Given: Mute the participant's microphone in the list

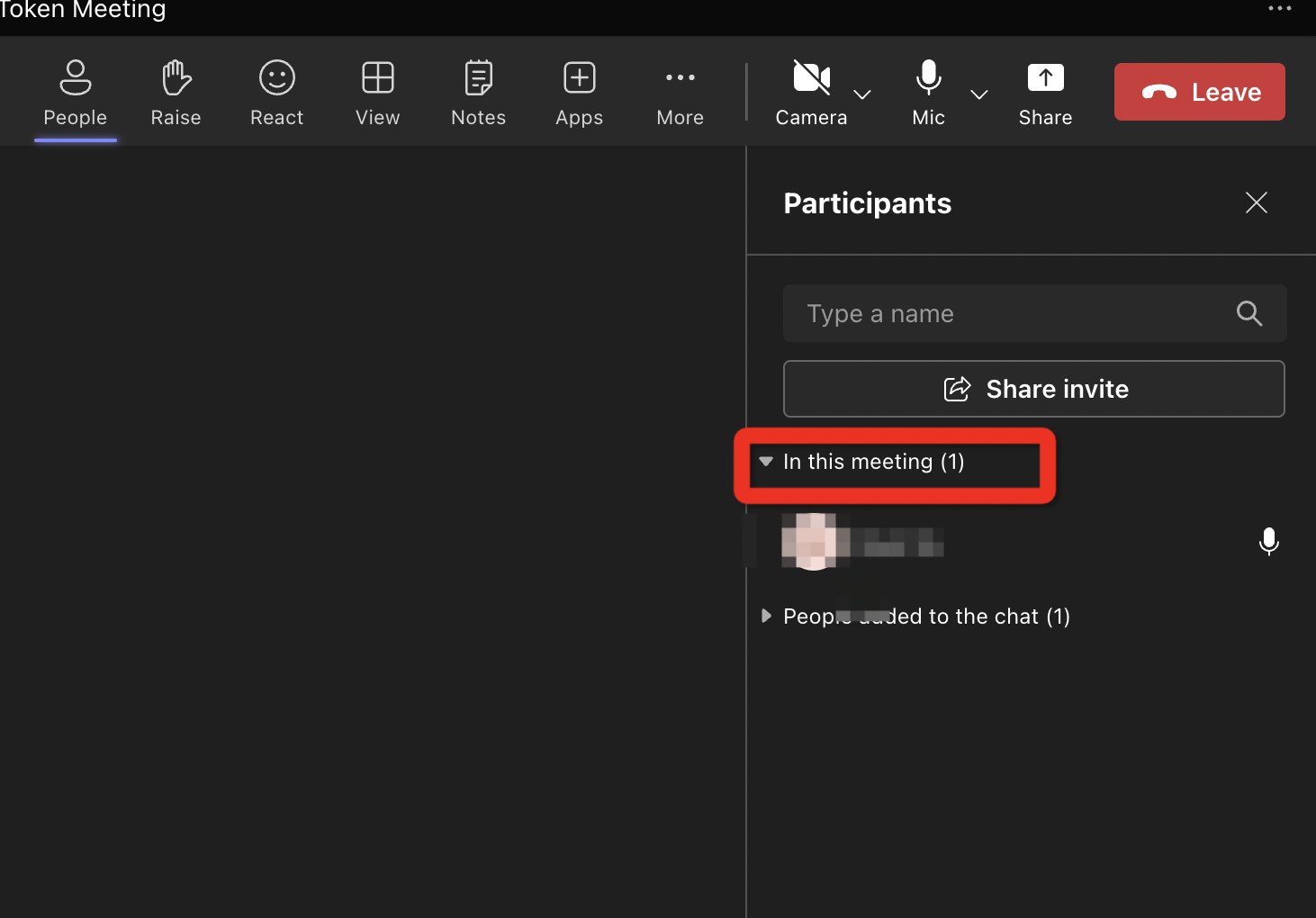Looking at the screenshot, I should tap(1269, 542).
